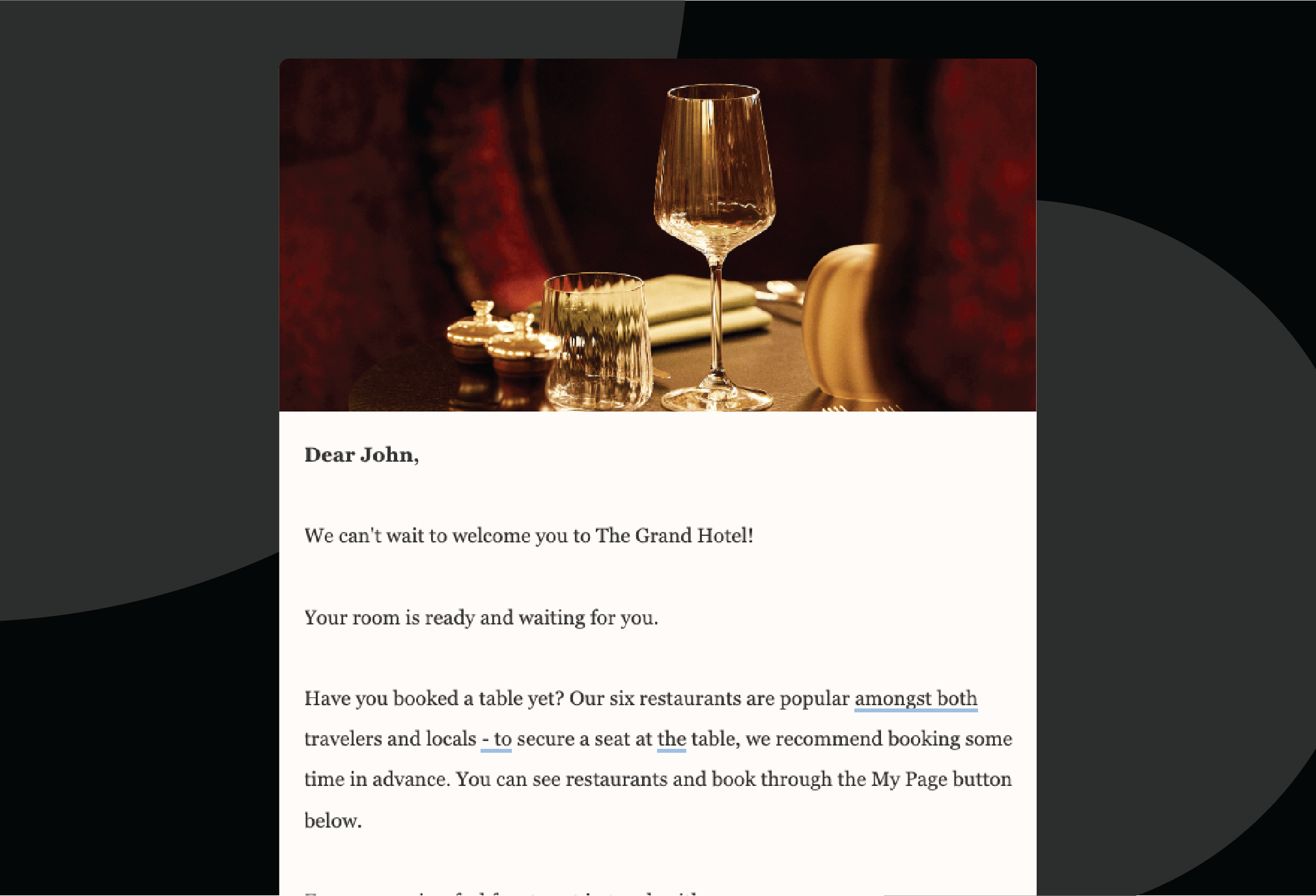Click "The Grand Hotel" in welcome line

click(x=674, y=536)
